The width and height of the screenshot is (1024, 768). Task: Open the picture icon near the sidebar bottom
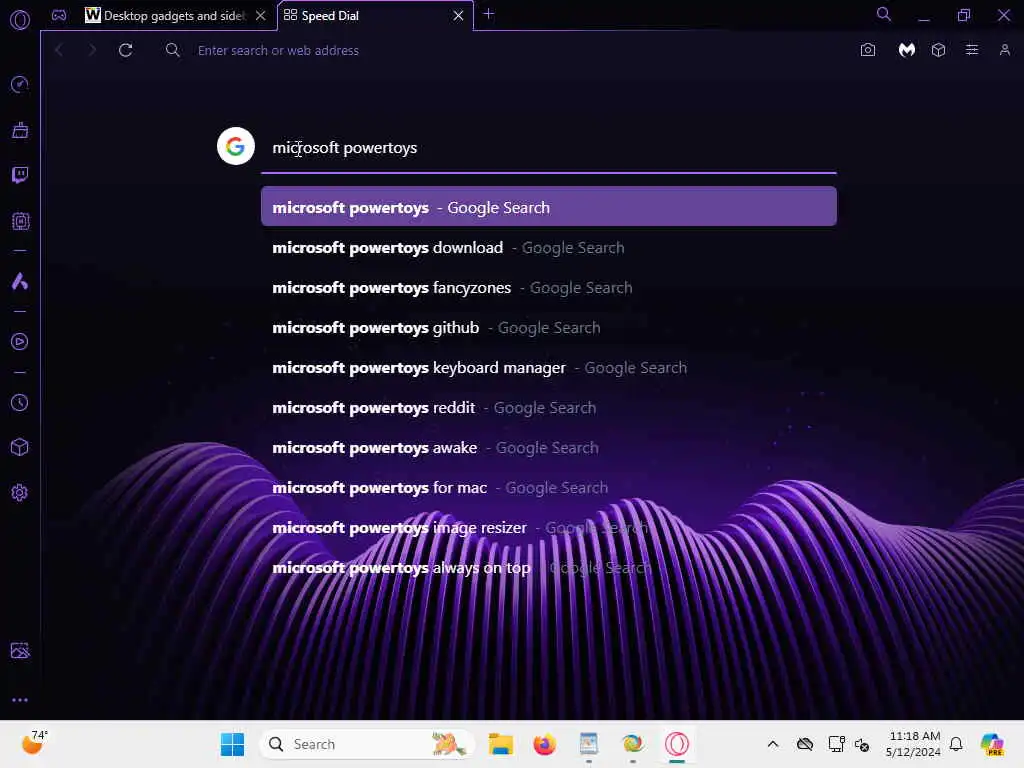(20, 650)
